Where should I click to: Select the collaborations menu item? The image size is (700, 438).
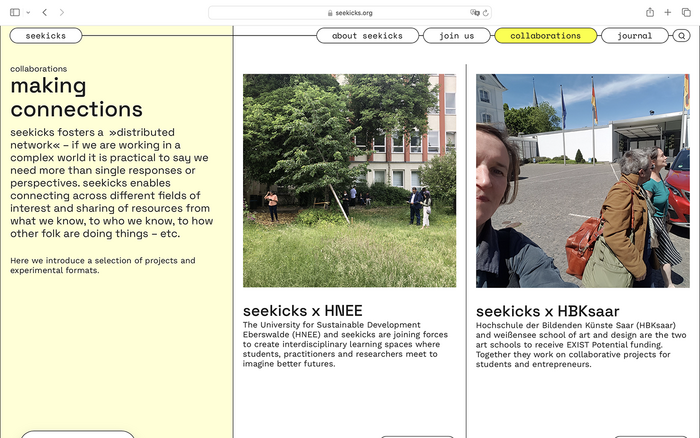click(546, 36)
